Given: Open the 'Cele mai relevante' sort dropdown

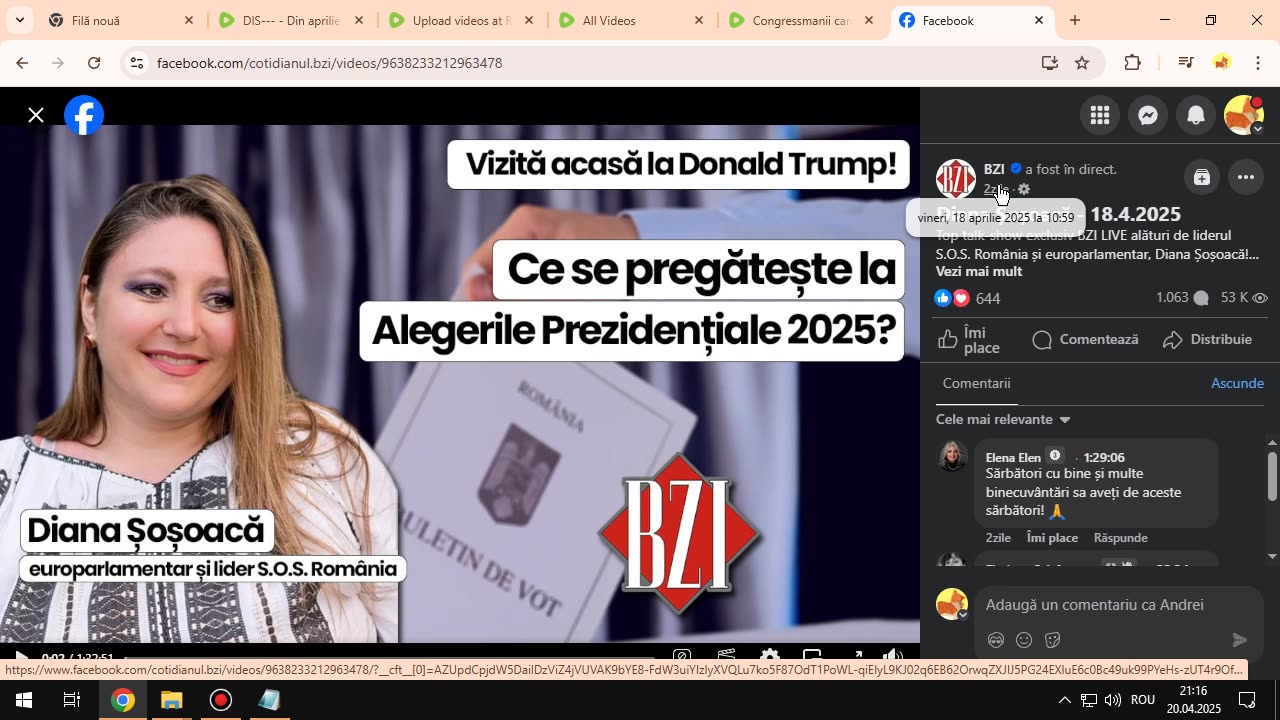Looking at the screenshot, I should (1003, 419).
